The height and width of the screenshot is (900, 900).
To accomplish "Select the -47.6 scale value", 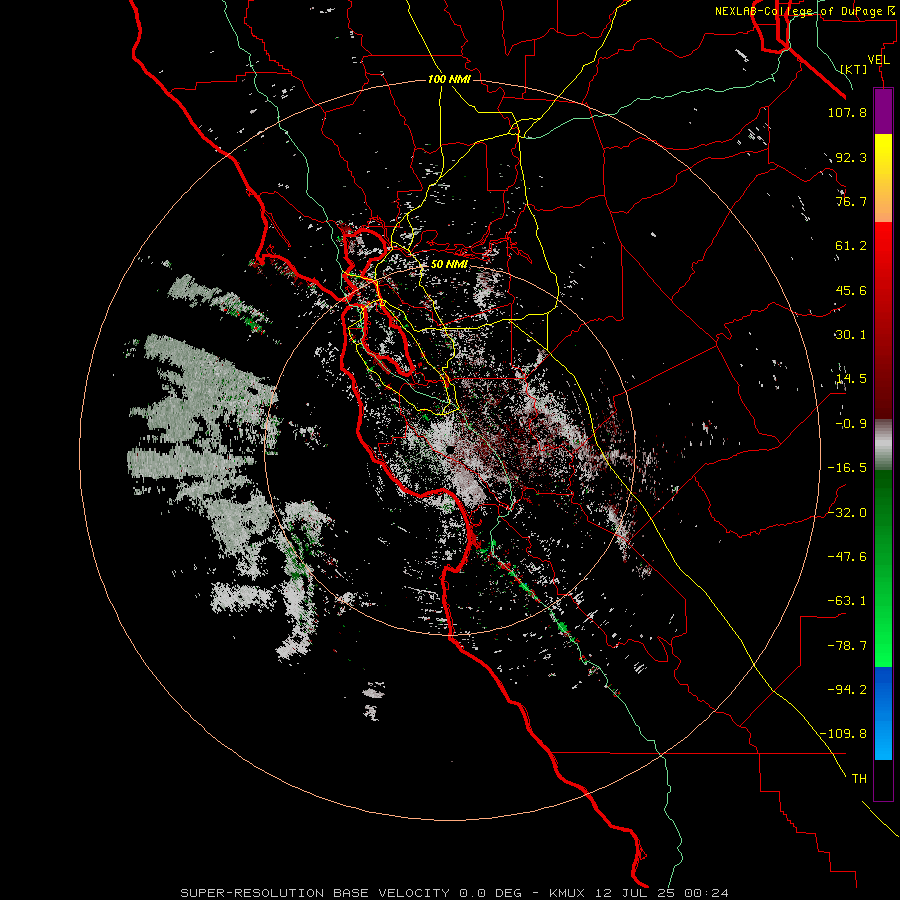I will tap(847, 557).
